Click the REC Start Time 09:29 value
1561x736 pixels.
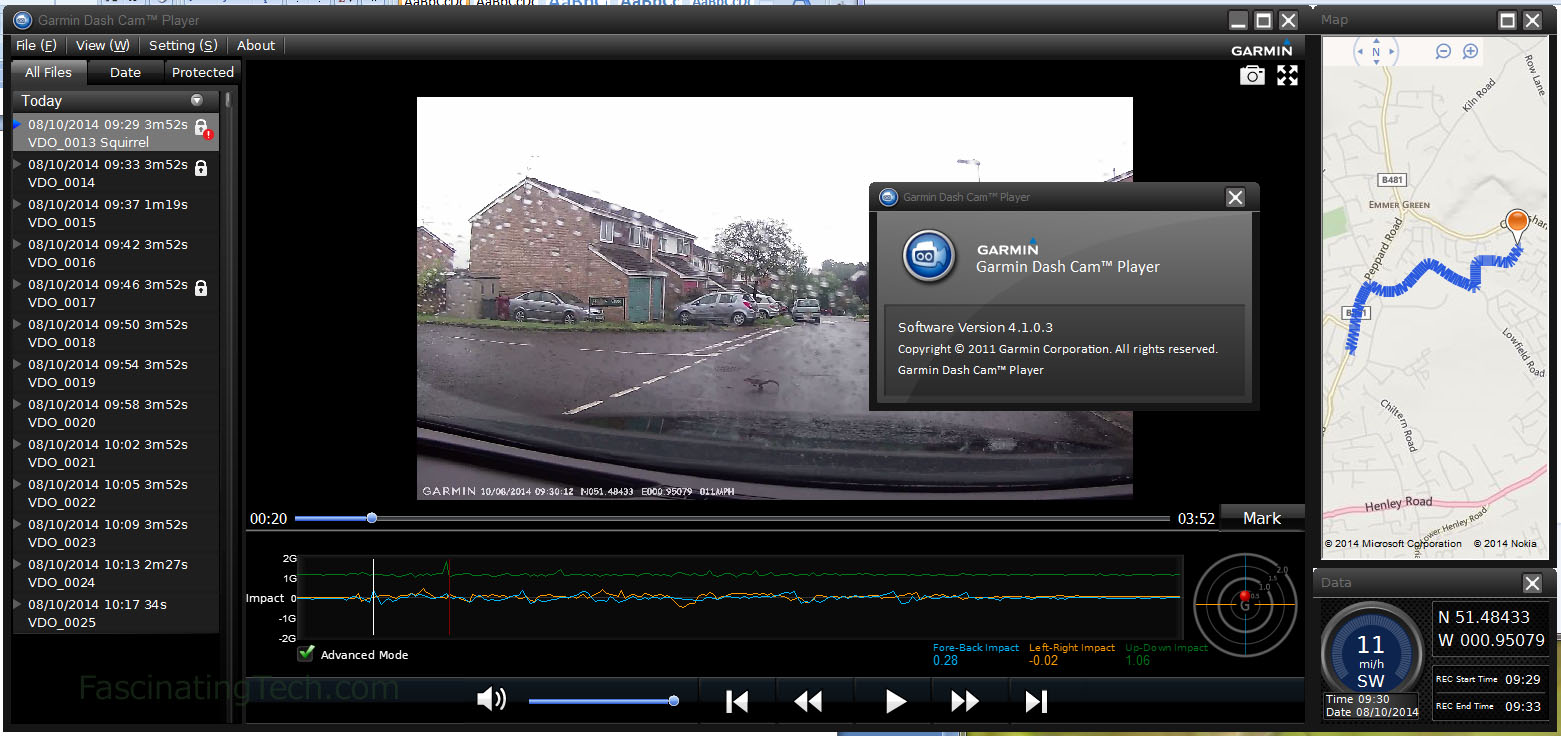[x=1524, y=679]
